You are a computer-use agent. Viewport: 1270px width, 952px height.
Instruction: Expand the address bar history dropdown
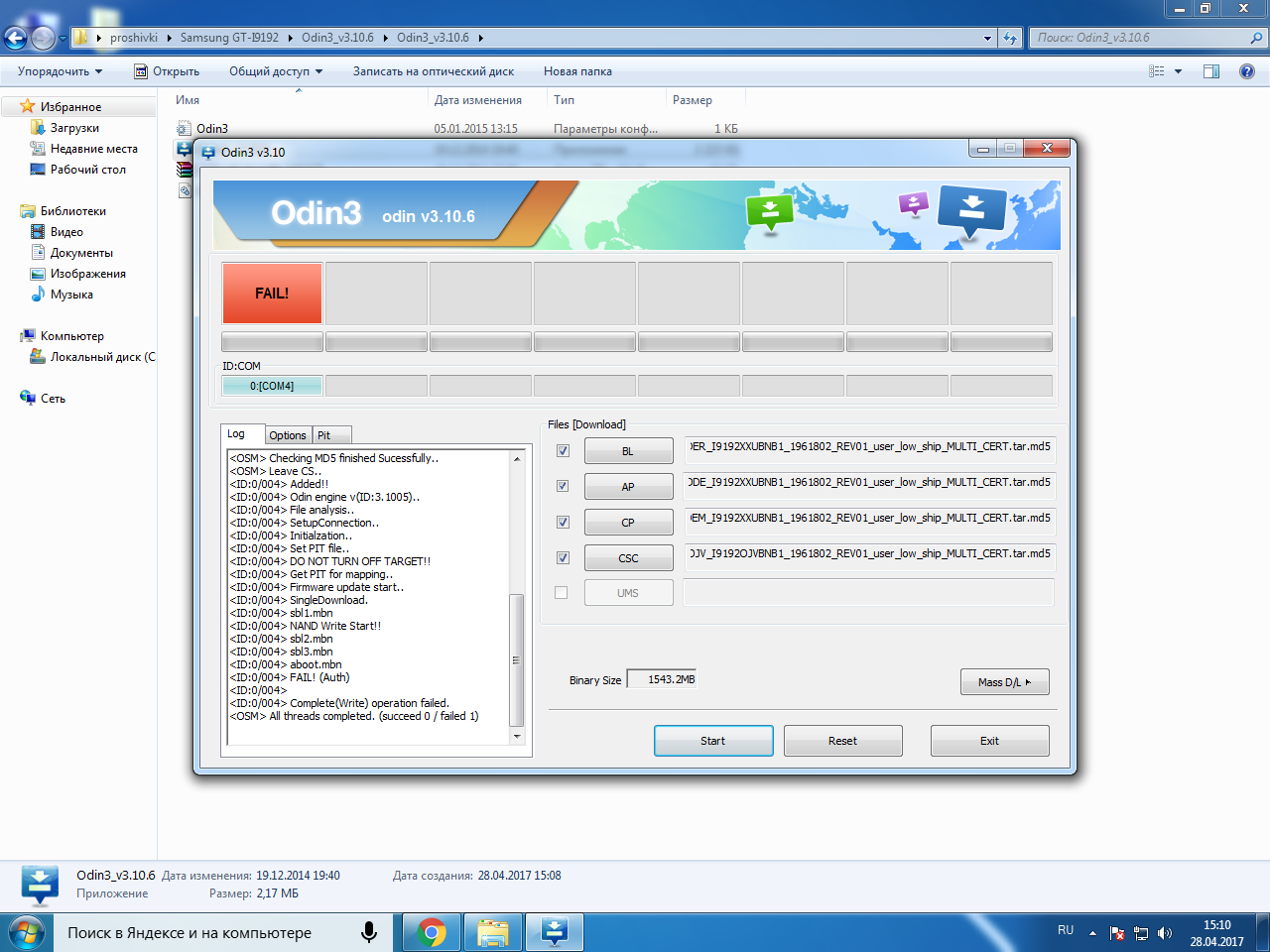click(987, 38)
